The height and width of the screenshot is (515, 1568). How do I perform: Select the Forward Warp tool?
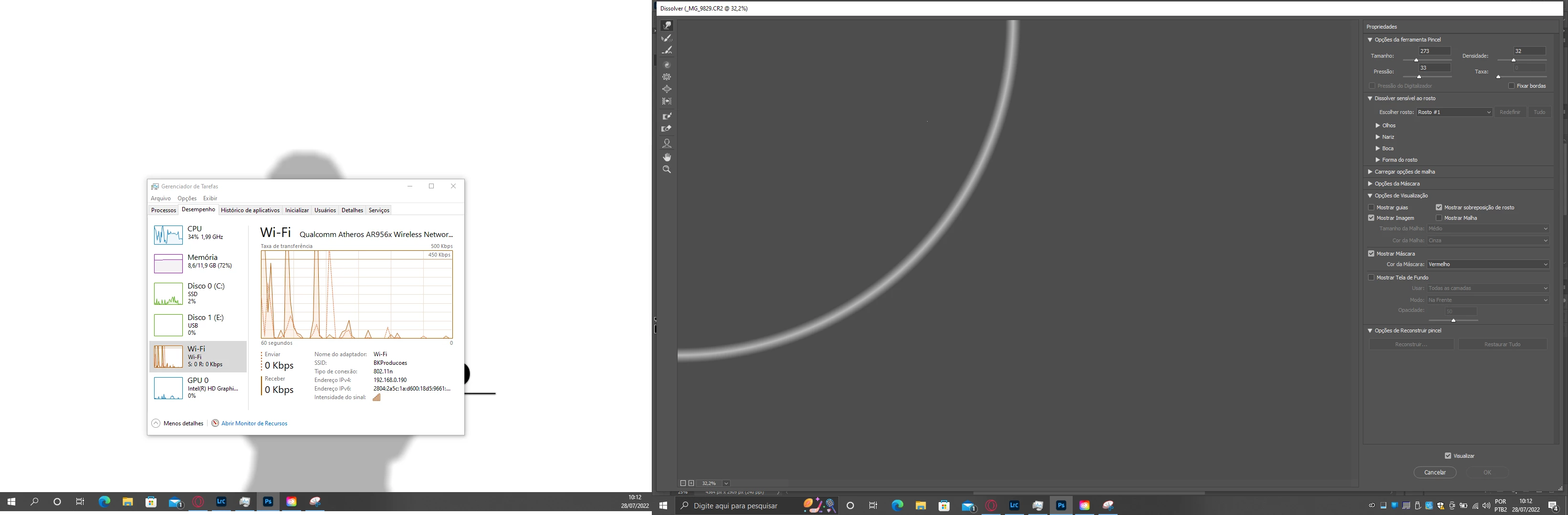click(667, 26)
